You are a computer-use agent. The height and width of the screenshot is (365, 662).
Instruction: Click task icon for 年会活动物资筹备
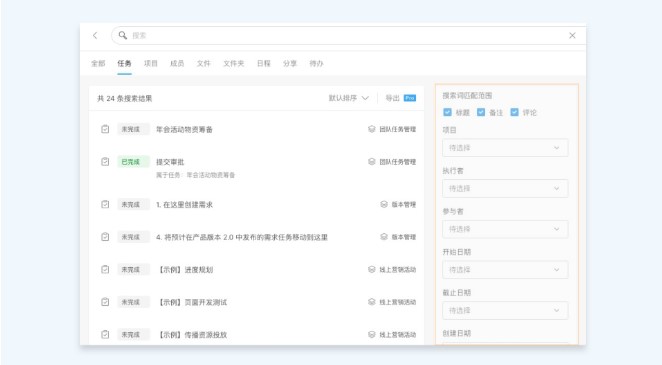(105, 129)
